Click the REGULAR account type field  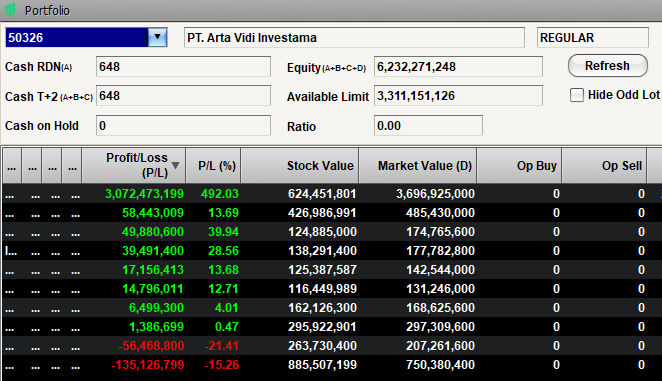(x=593, y=38)
